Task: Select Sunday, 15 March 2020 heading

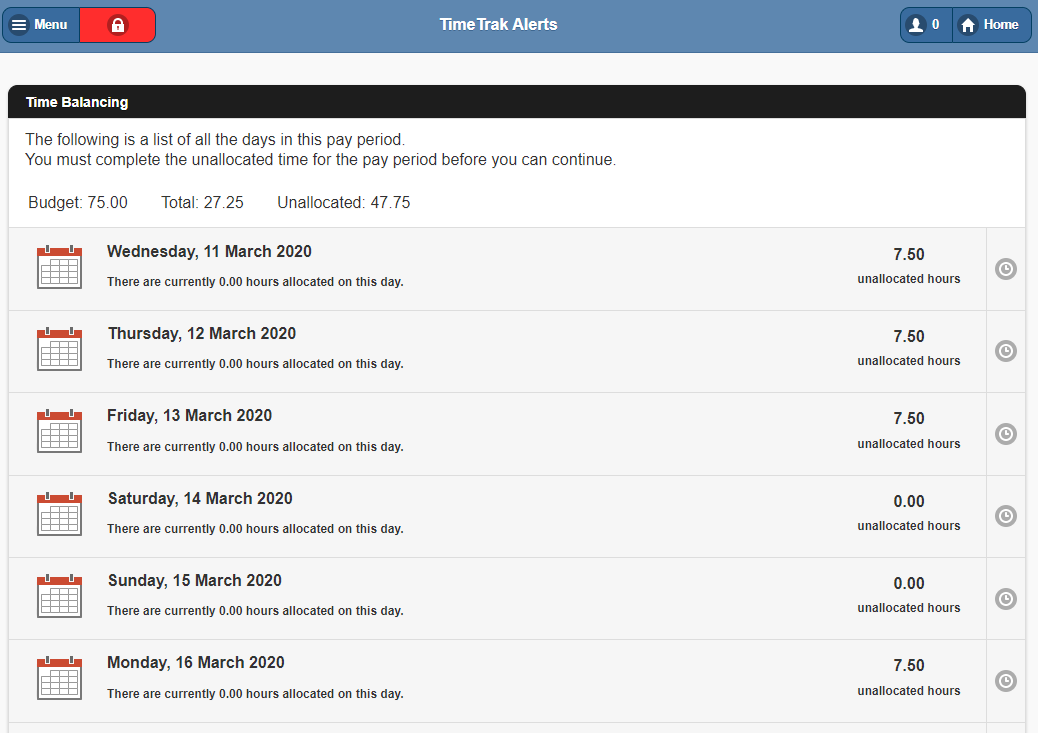Action: pyautogui.click(x=195, y=581)
